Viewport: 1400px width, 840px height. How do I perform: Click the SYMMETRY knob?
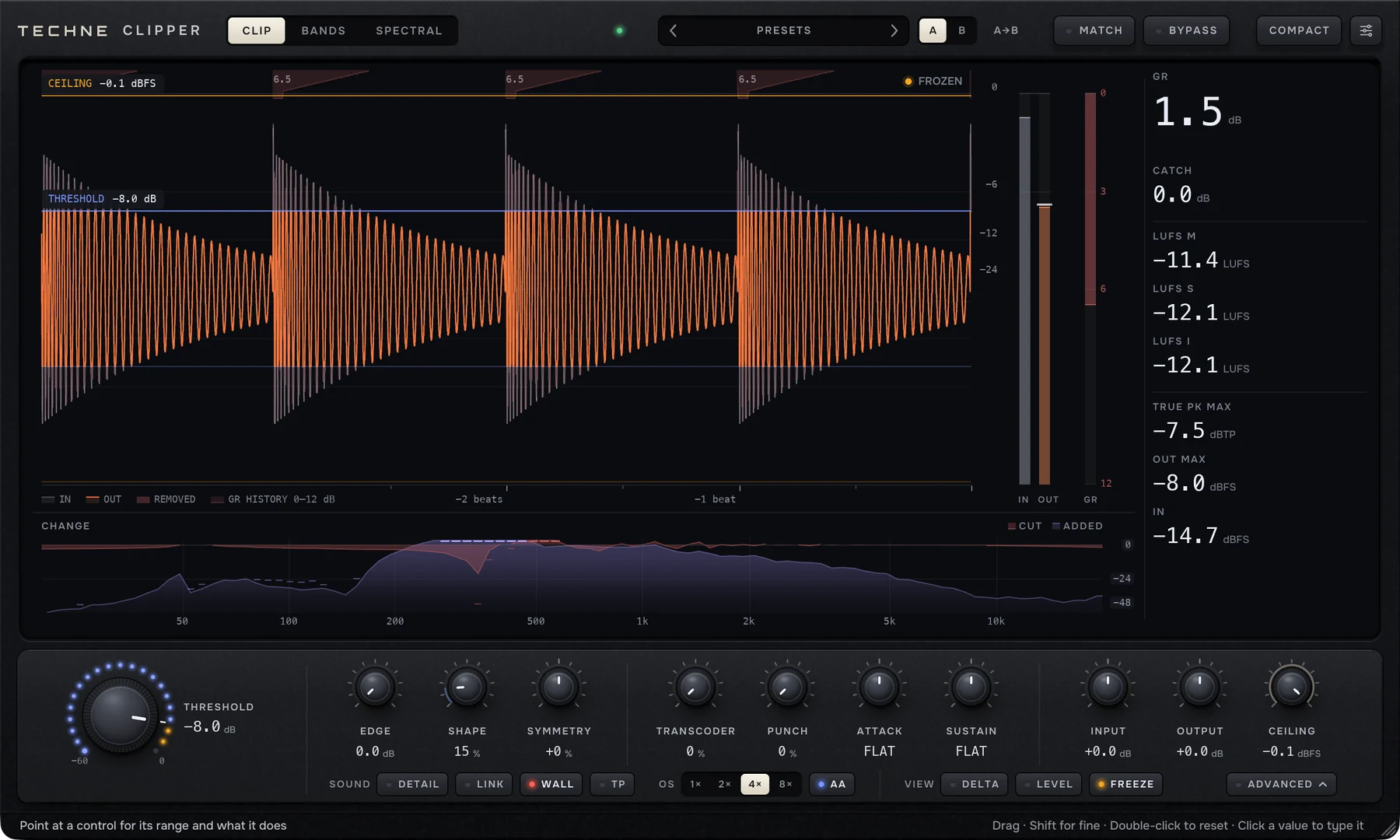pos(558,688)
